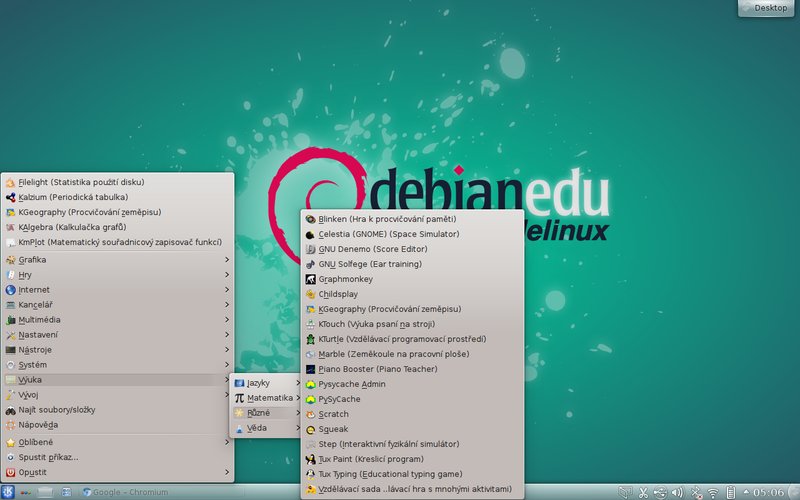
Task: Open Pysycache Admin
Action: 412,384
